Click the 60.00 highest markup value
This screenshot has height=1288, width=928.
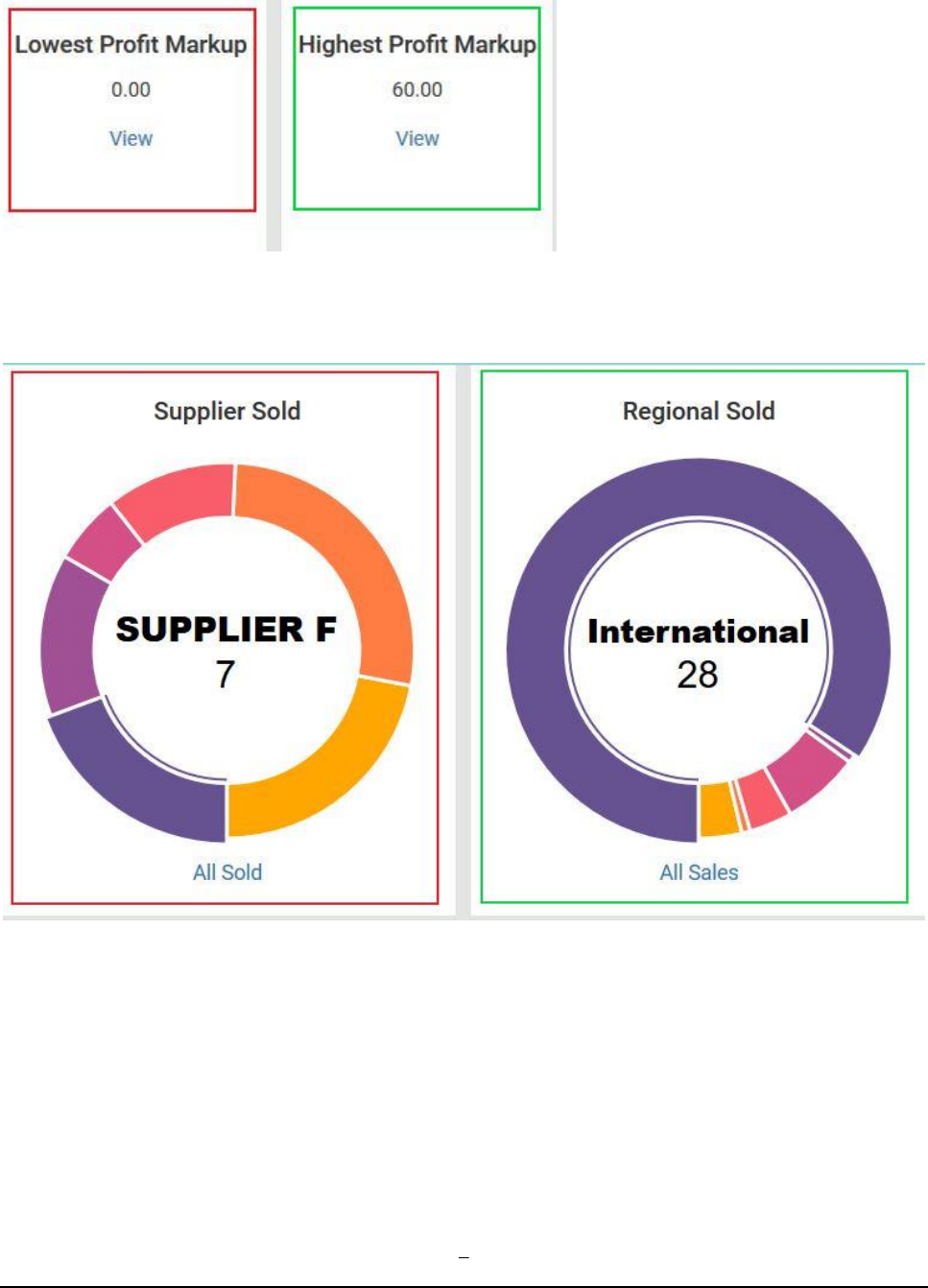416,90
